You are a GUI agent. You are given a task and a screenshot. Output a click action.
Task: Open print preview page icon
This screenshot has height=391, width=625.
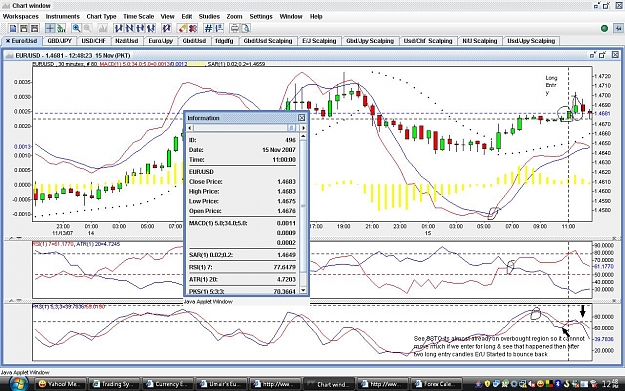click(246, 28)
